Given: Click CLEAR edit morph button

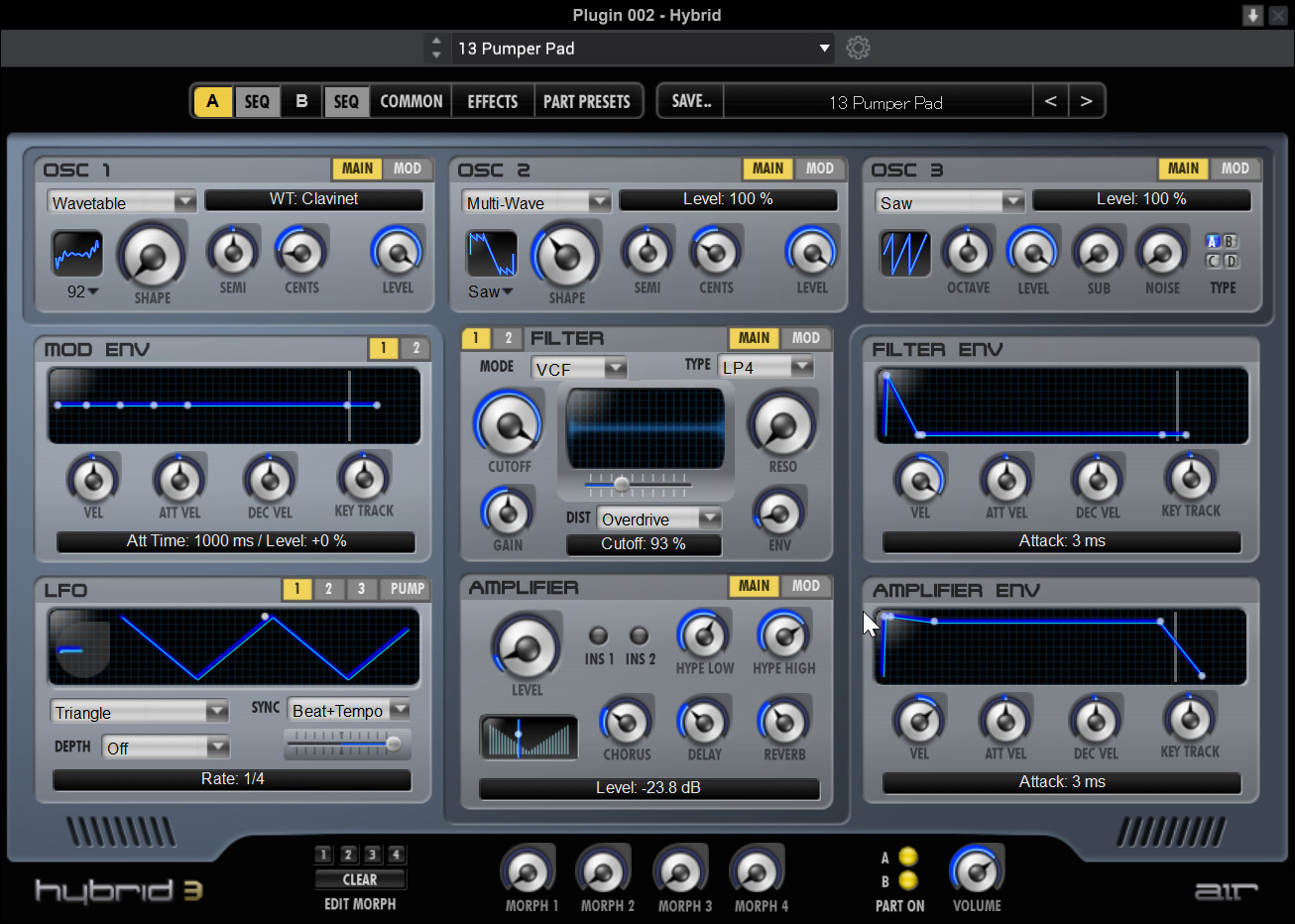Looking at the screenshot, I should tap(360, 879).
